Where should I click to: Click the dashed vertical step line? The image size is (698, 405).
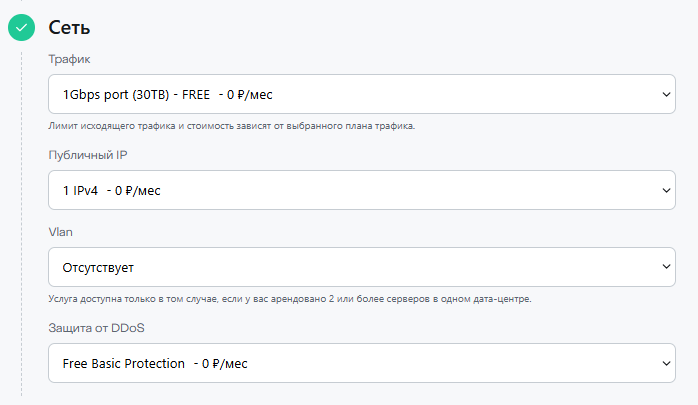[21, 224]
